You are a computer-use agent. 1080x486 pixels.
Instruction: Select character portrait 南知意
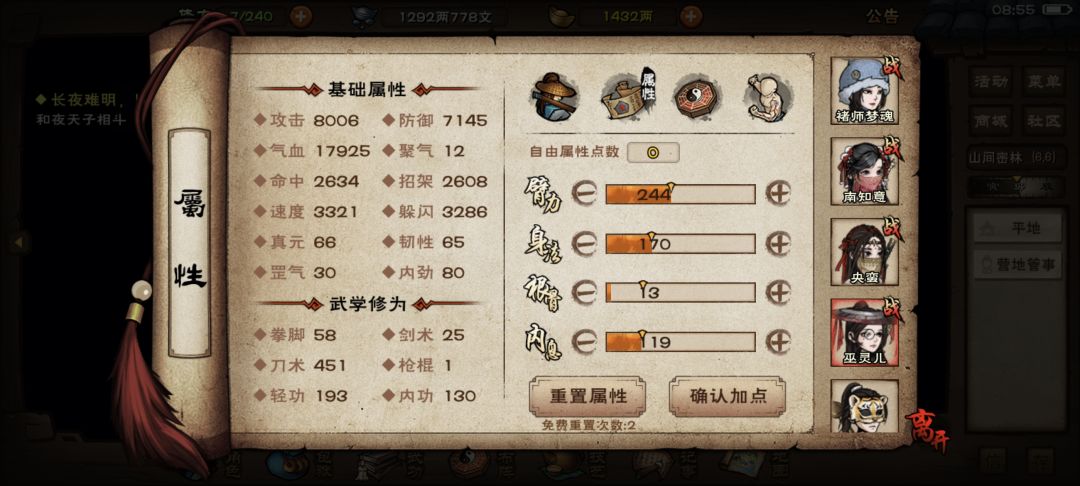tap(865, 171)
